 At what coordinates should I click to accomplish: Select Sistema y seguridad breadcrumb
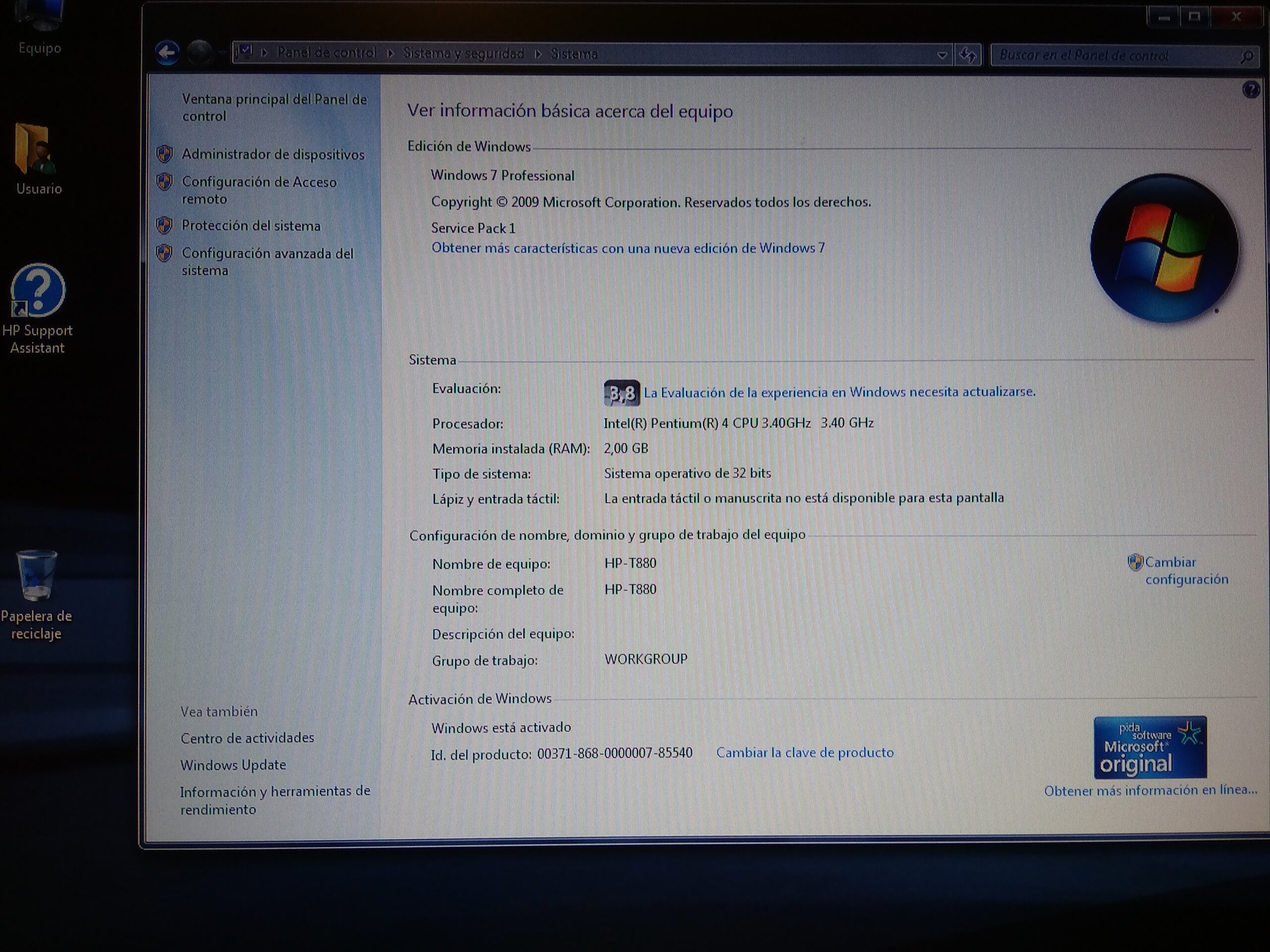click(x=463, y=54)
